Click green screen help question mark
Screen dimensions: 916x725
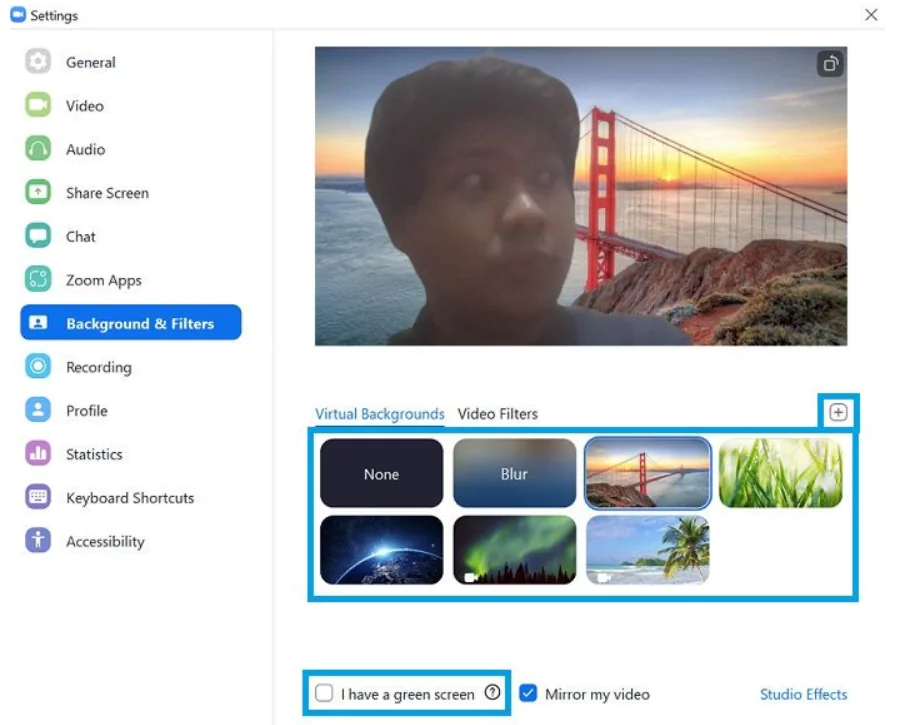[x=492, y=693]
